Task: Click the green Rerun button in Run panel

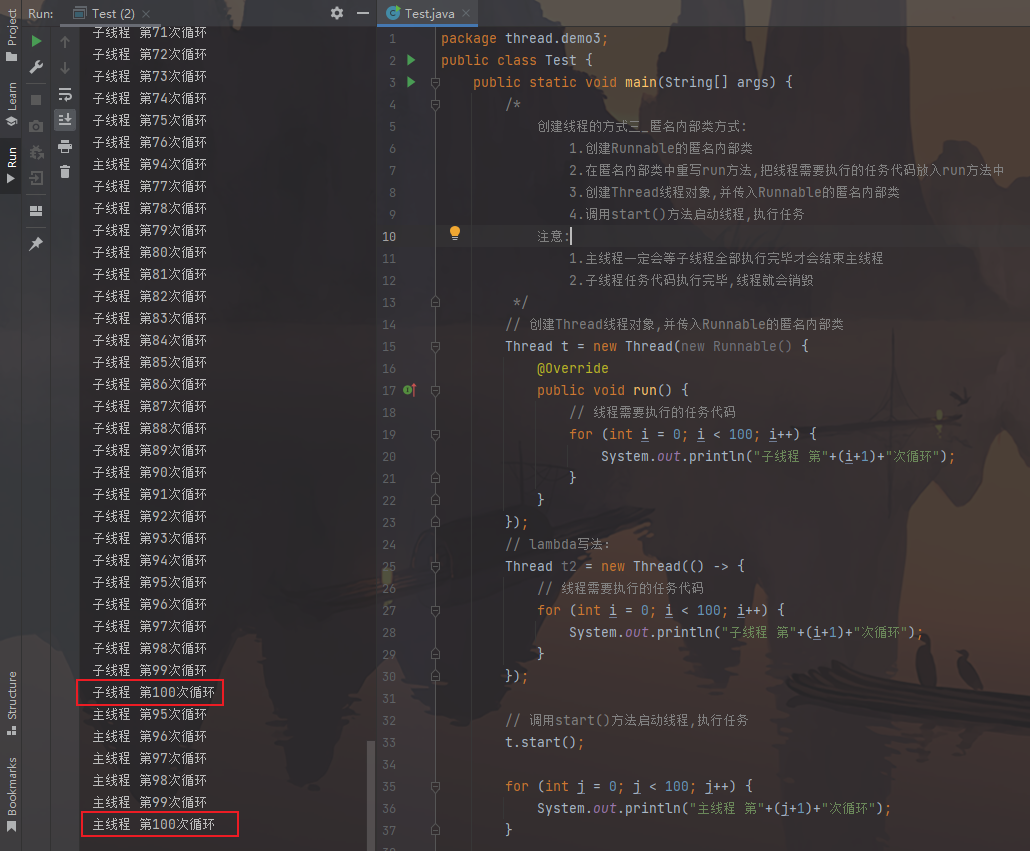Action: (x=36, y=41)
